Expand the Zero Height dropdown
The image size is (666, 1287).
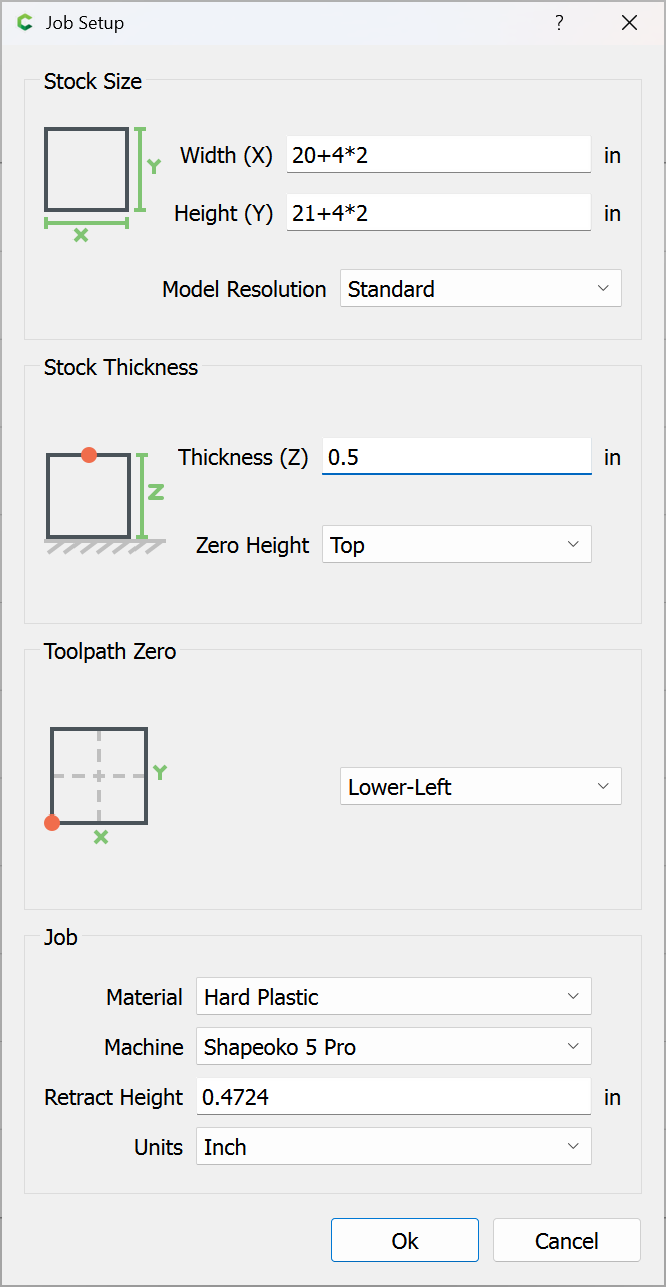click(x=456, y=545)
